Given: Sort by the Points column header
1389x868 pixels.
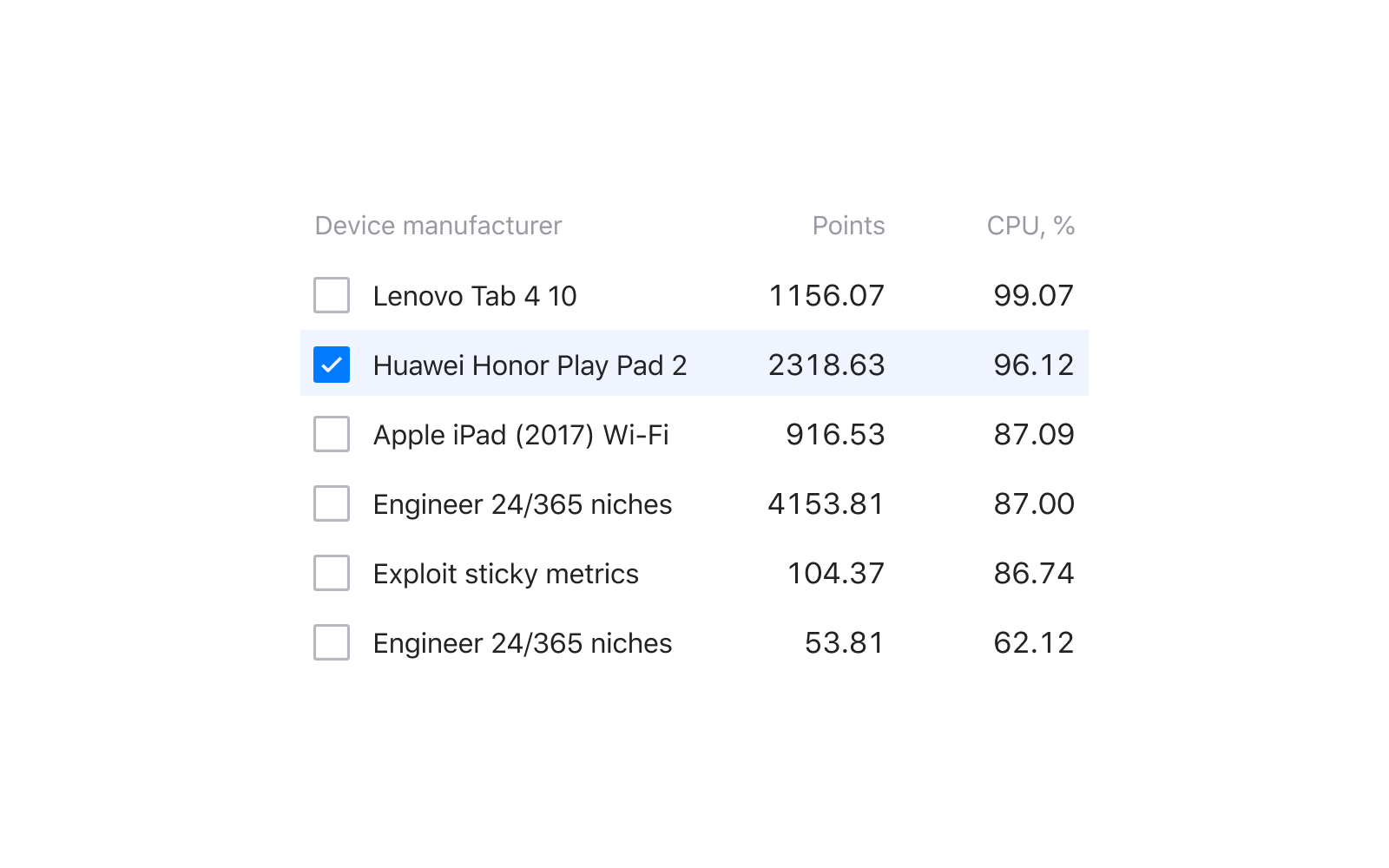Looking at the screenshot, I should pyautogui.click(x=848, y=226).
